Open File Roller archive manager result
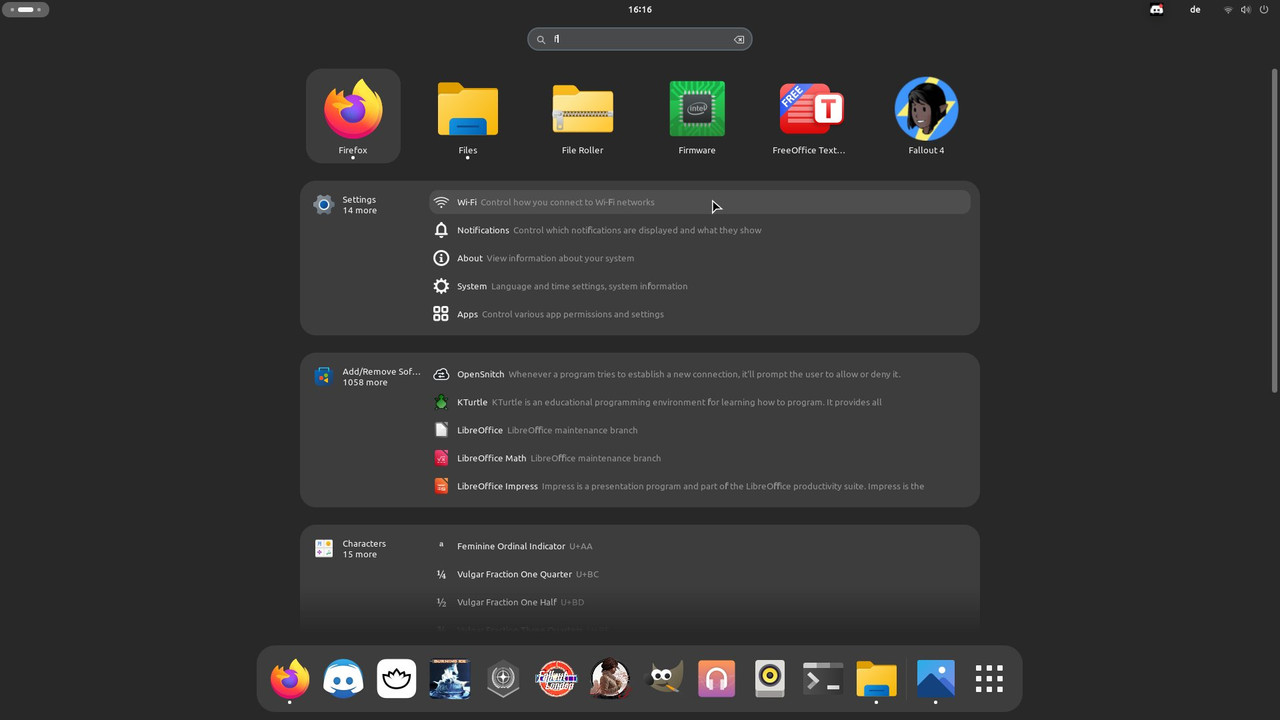Screen dimensions: 1280x720 coord(582,116)
